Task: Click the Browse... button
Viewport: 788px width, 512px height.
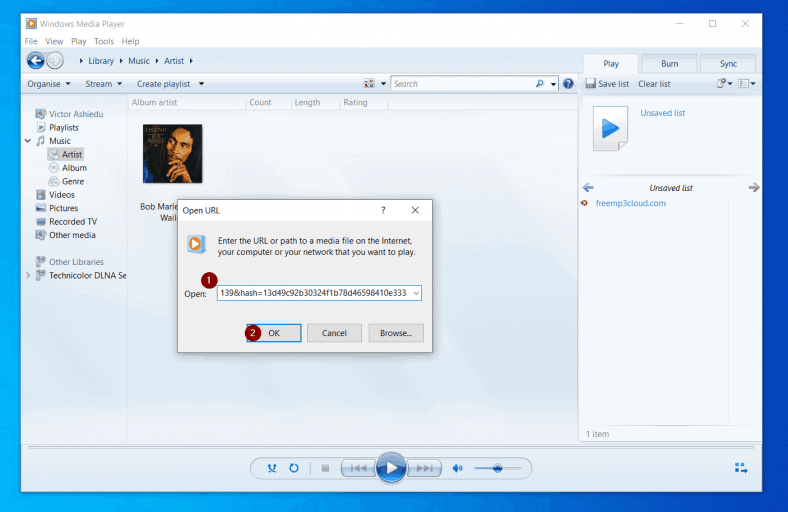Action: pyautogui.click(x=396, y=333)
